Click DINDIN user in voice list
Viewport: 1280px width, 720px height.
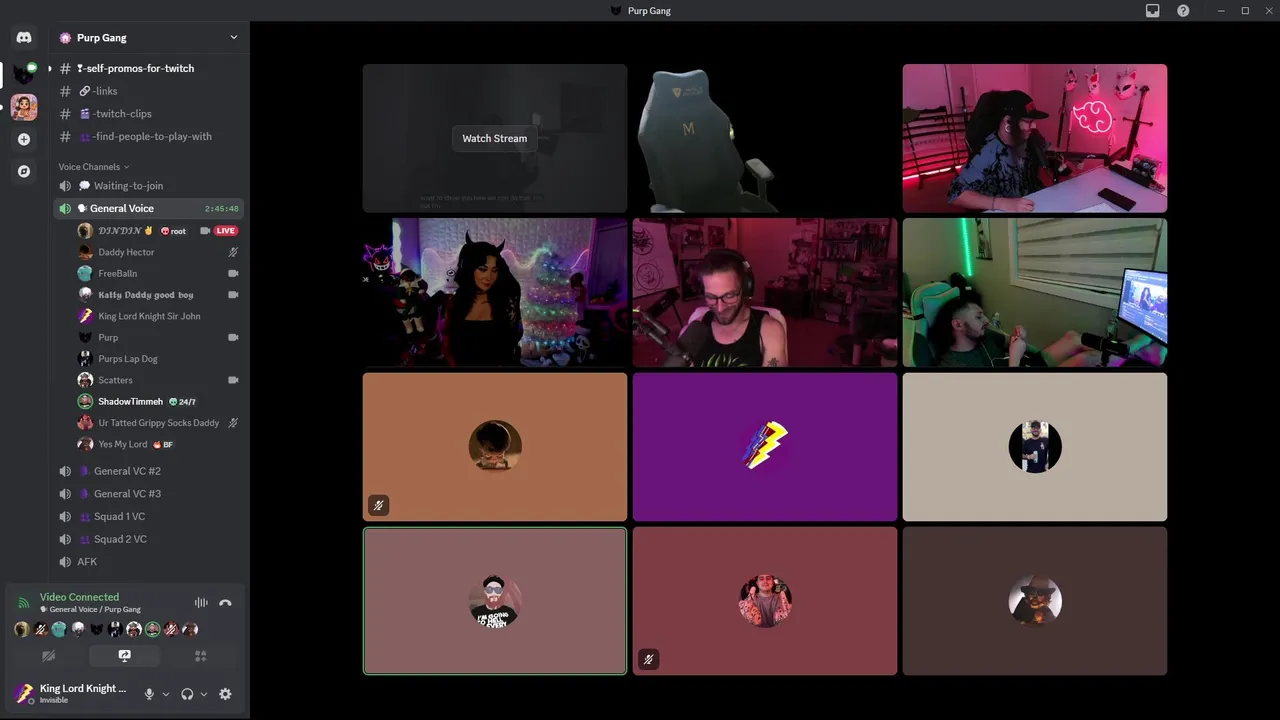157,231
